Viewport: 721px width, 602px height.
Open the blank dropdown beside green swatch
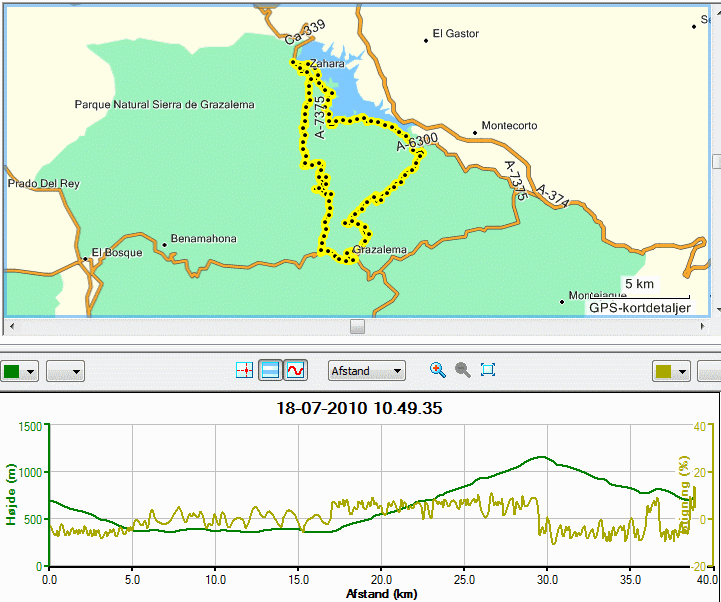tap(65, 371)
